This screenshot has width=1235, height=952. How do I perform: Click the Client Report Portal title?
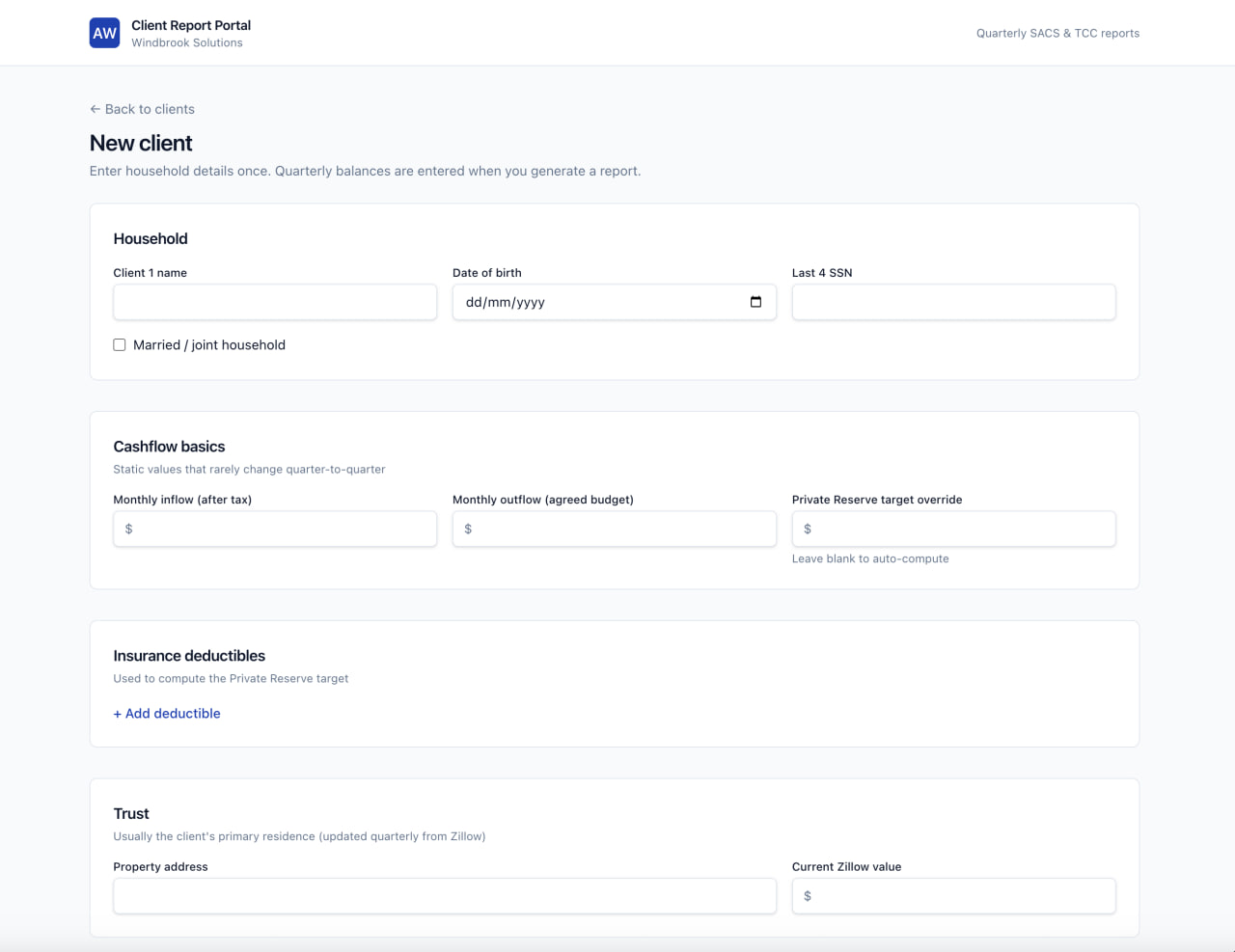191,25
